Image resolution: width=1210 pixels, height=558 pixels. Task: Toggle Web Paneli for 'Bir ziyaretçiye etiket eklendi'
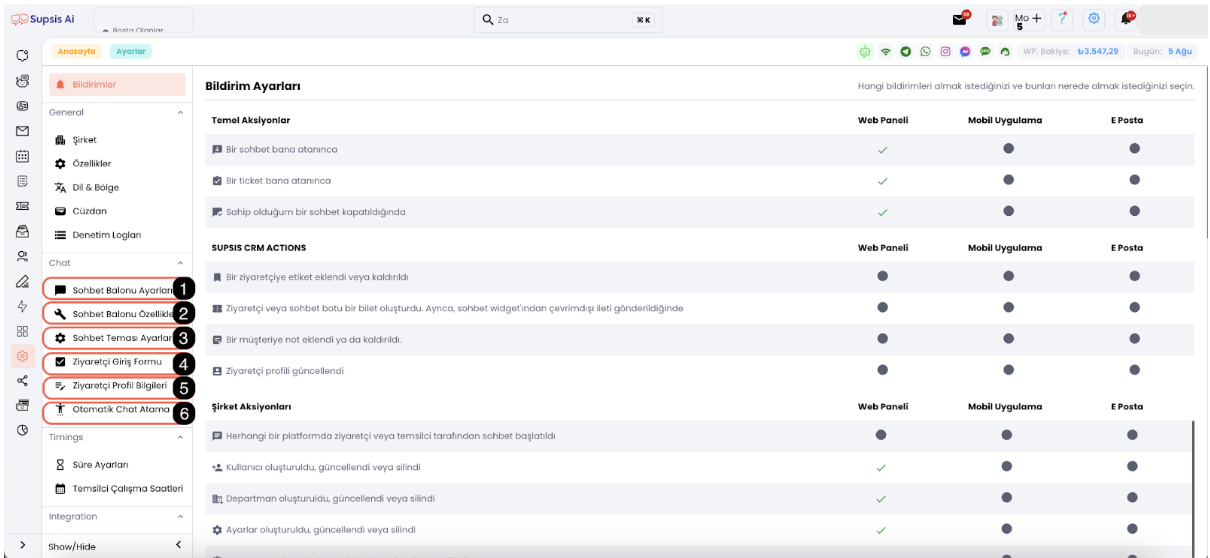pyautogui.click(x=882, y=276)
